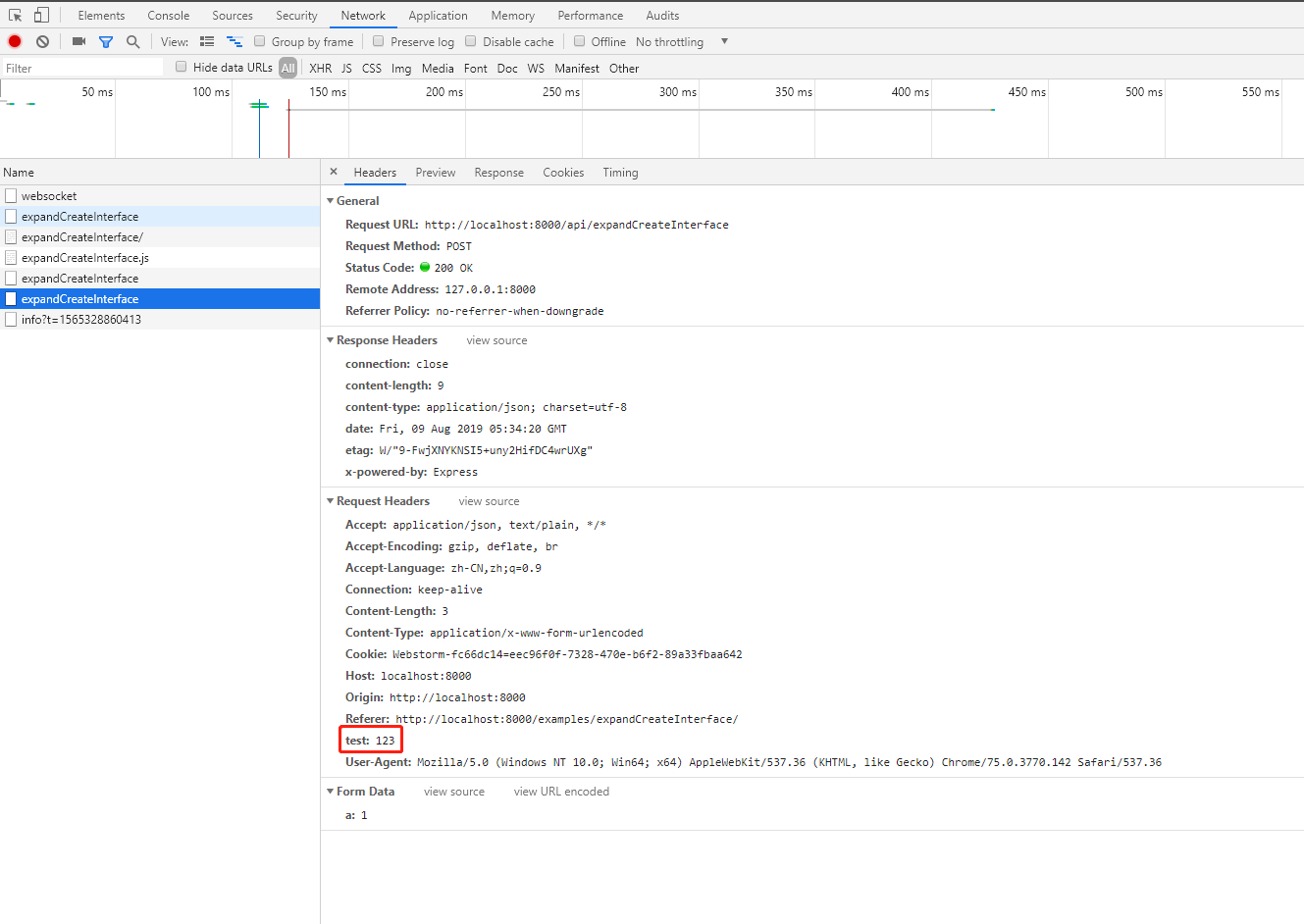Collapse the Request Headers section
This screenshot has width=1304, height=924.
point(330,501)
